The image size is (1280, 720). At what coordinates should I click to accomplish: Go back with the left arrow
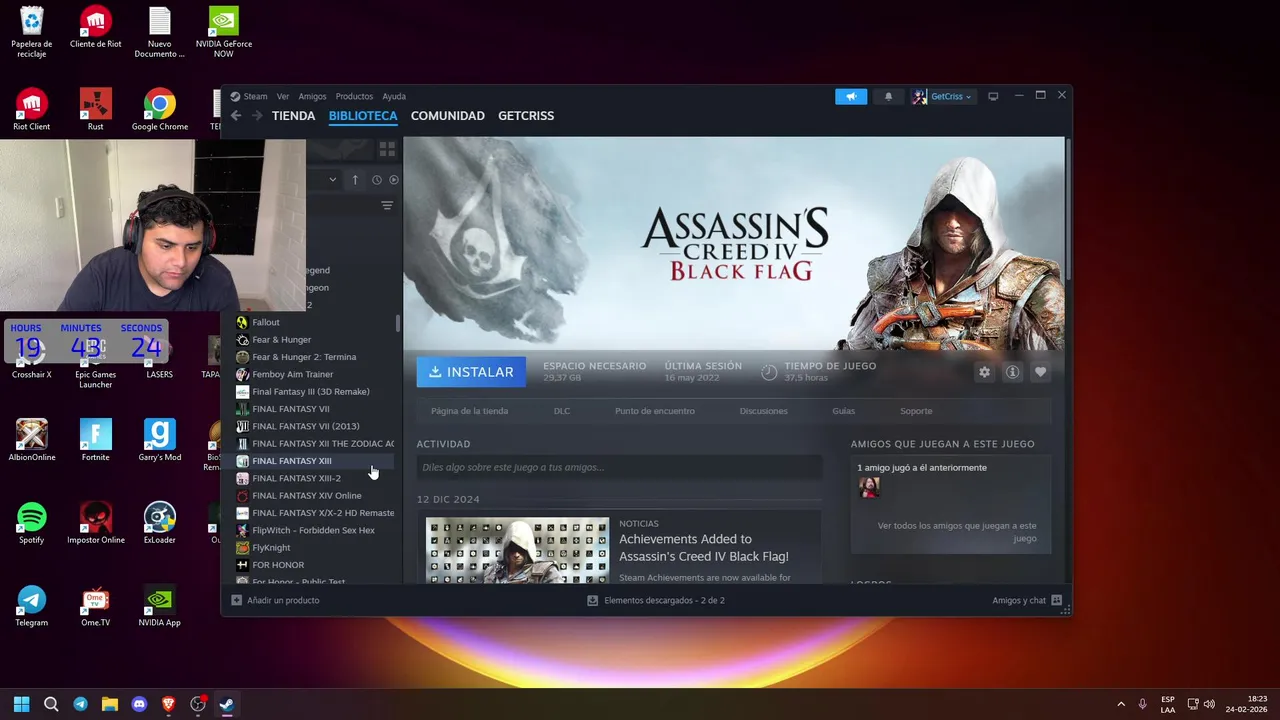click(236, 116)
